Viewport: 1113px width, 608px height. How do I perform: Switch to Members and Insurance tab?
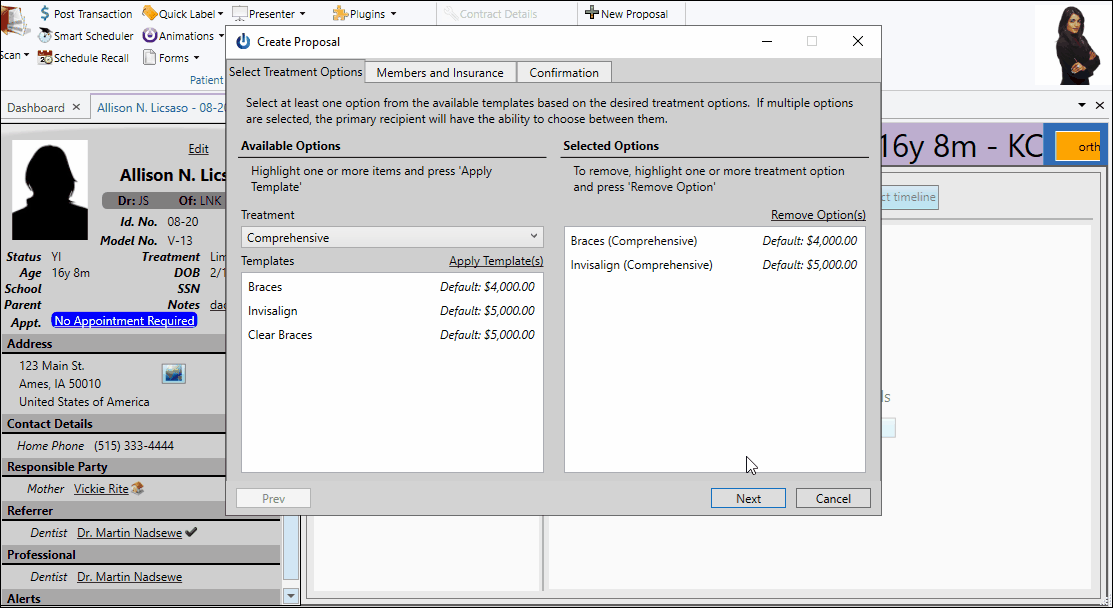point(440,73)
